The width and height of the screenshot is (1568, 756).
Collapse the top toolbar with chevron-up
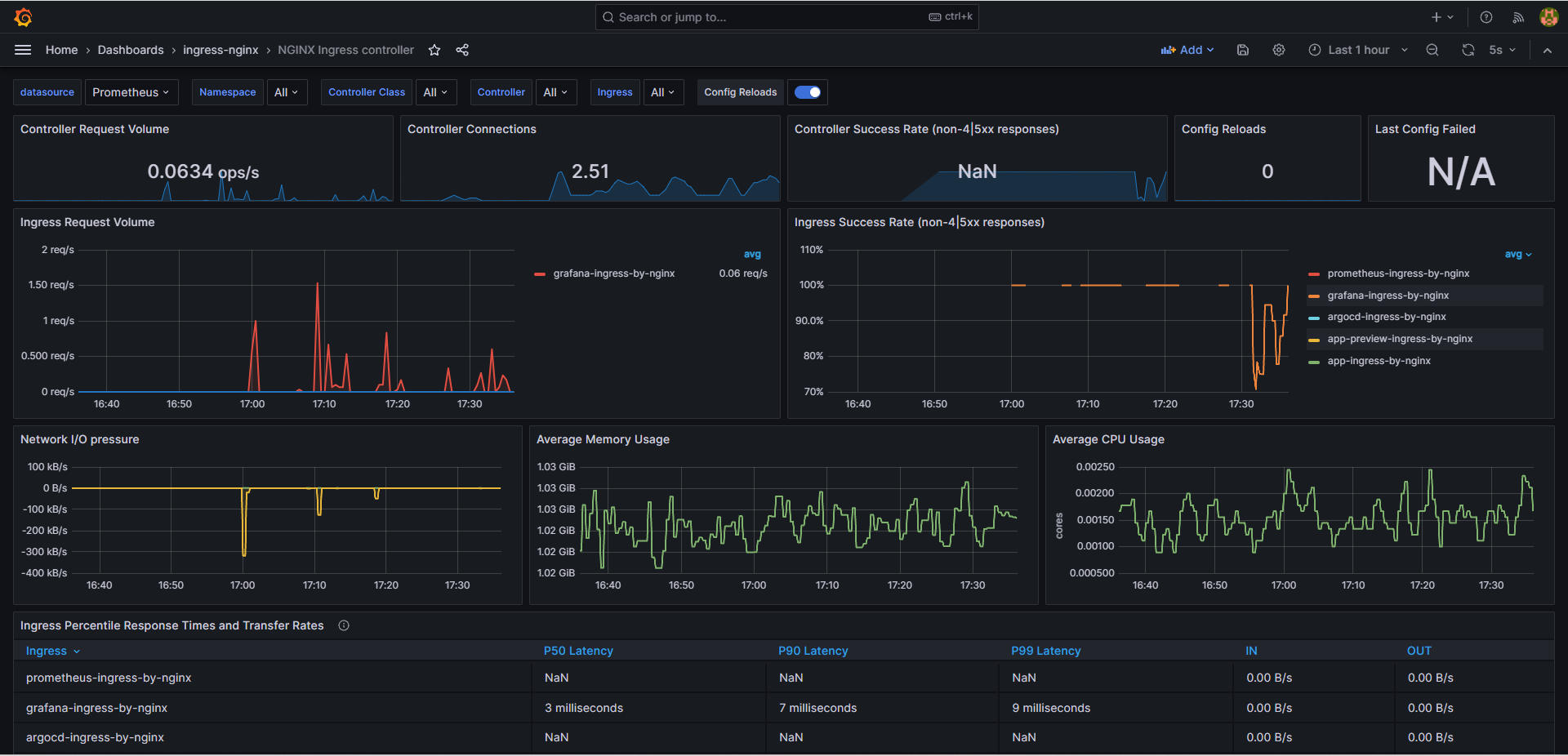[1548, 50]
